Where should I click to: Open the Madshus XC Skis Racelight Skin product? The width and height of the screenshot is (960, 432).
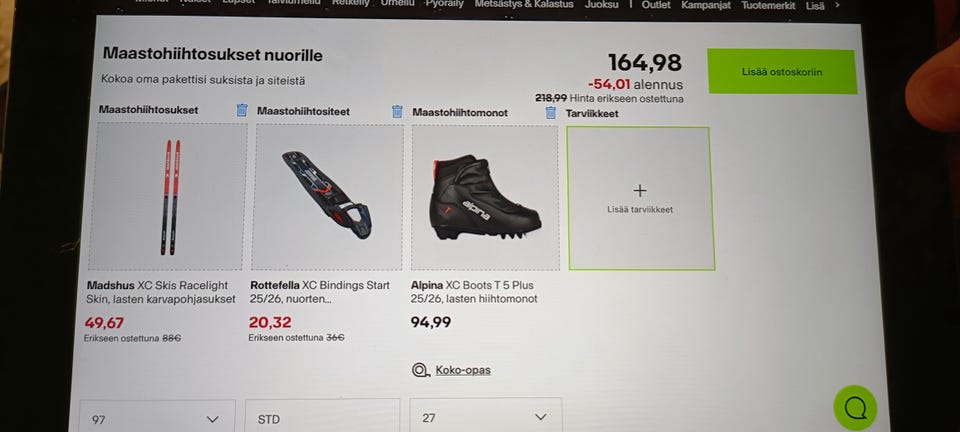pyautogui.click(x=161, y=292)
